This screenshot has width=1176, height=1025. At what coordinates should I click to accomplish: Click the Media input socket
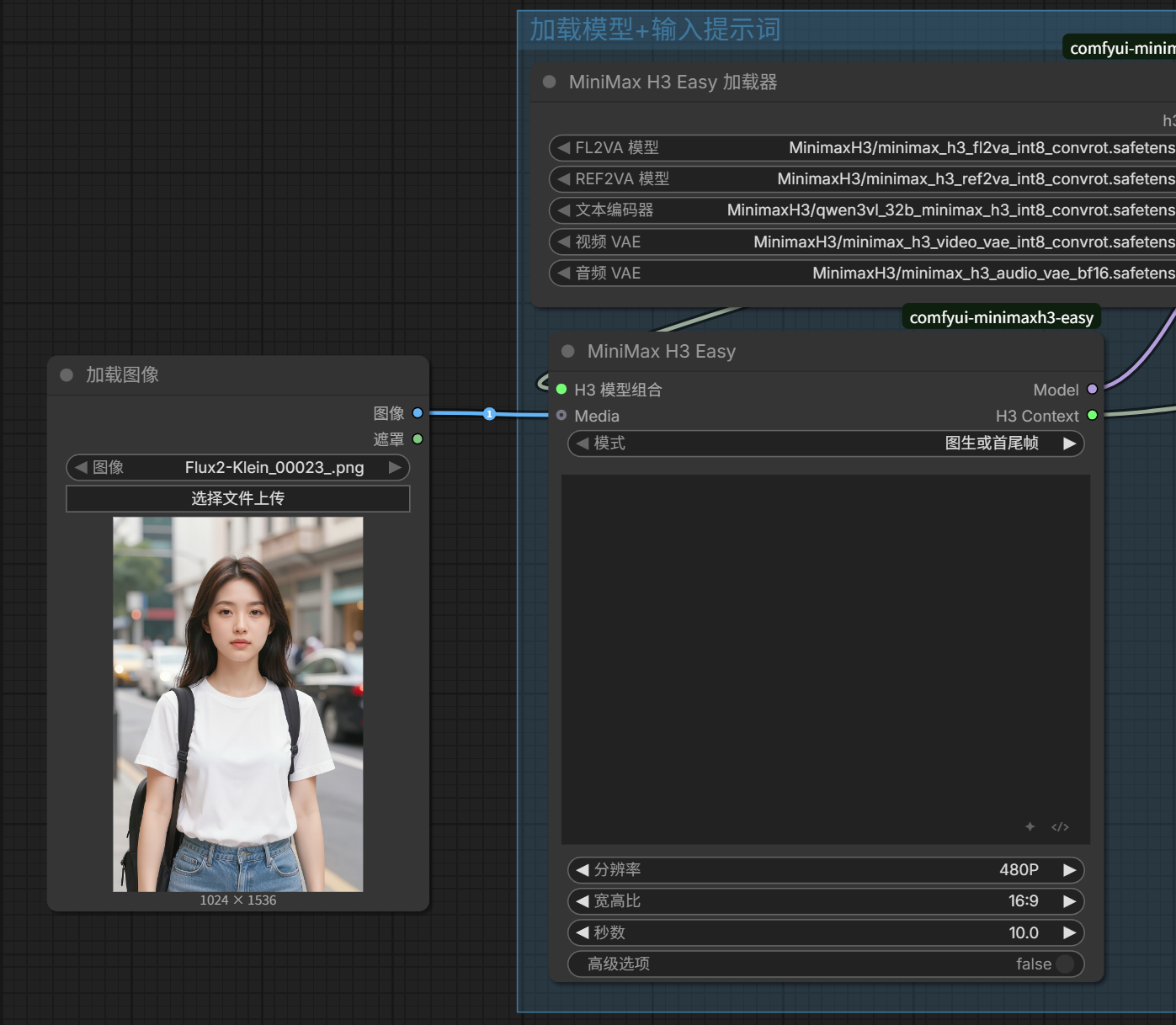point(561,415)
